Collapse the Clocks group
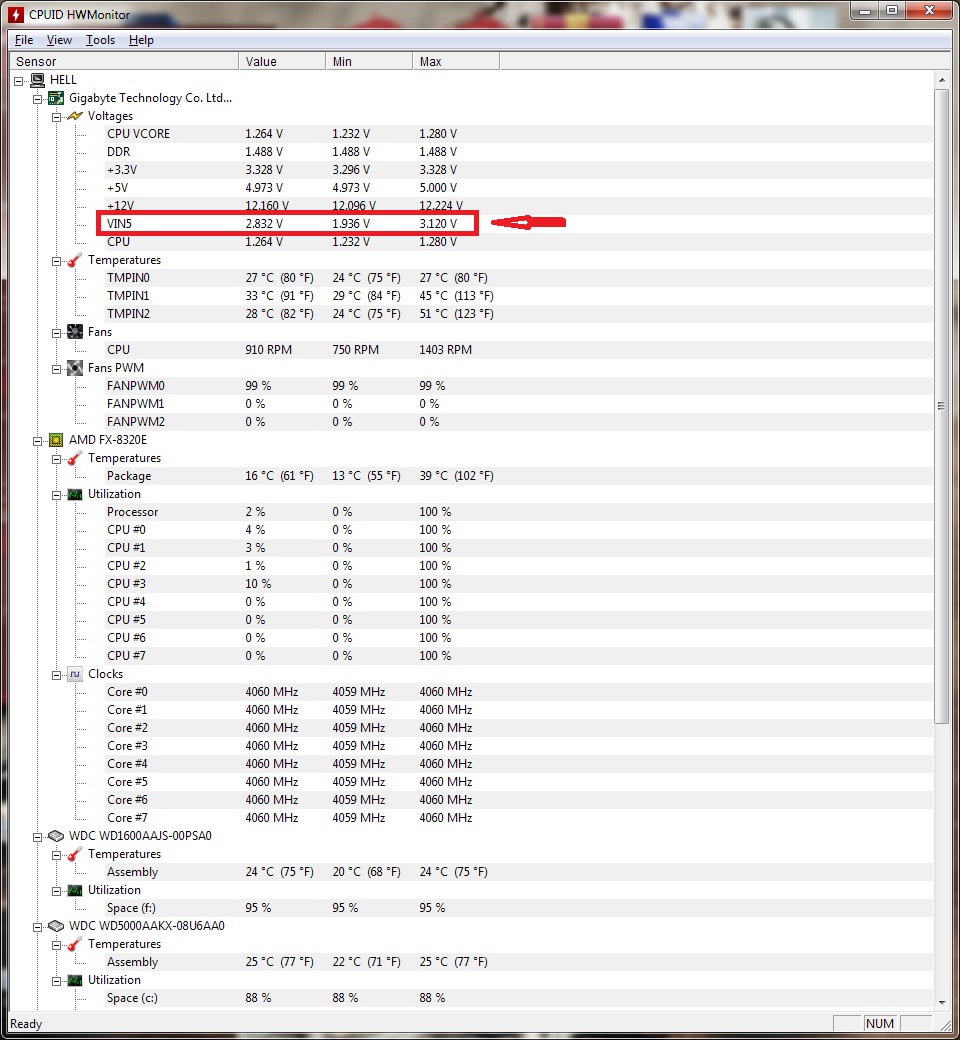The image size is (960, 1040). pyautogui.click(x=56, y=675)
